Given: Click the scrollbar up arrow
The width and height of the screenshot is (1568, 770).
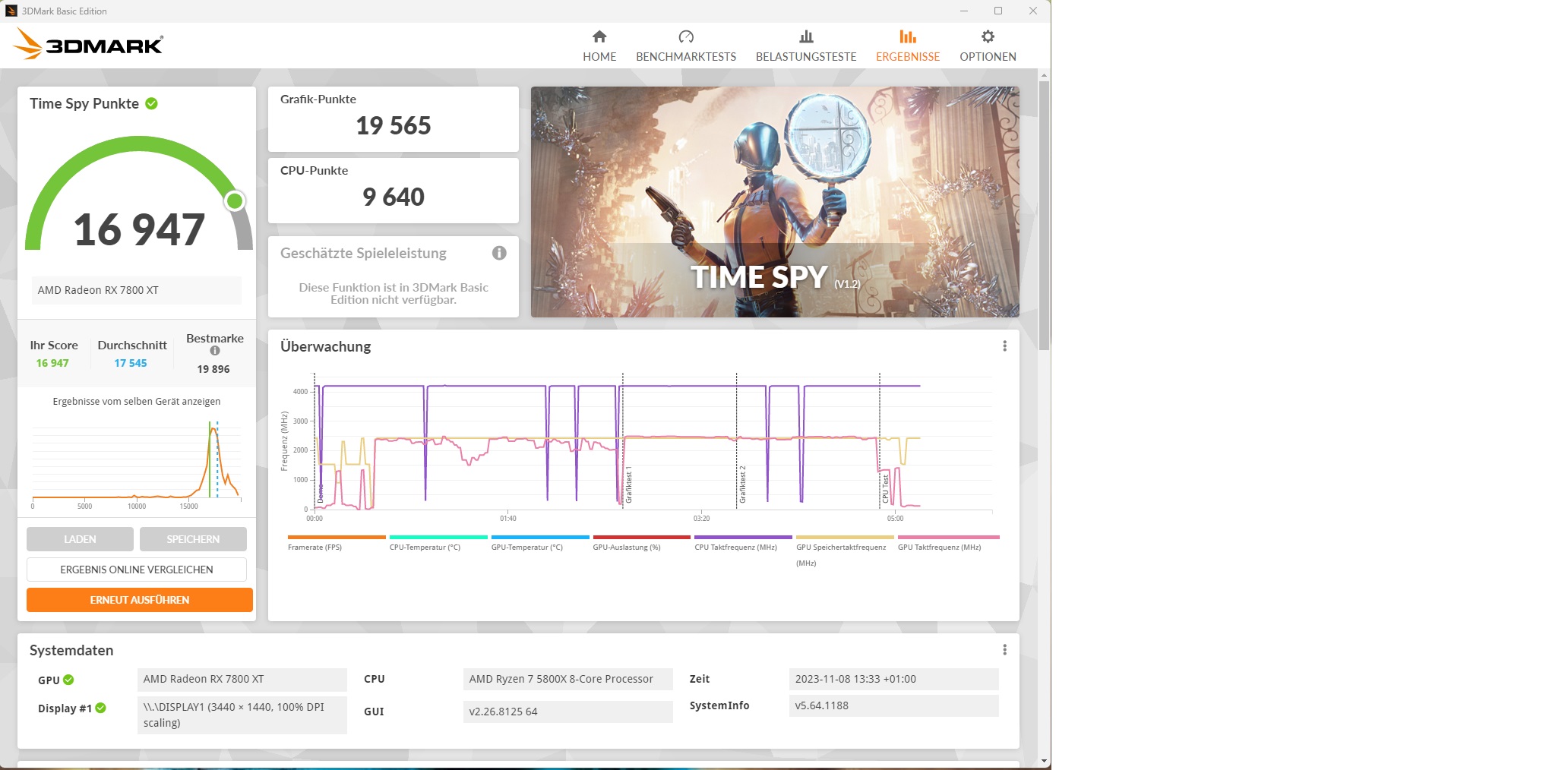Looking at the screenshot, I should [1044, 75].
